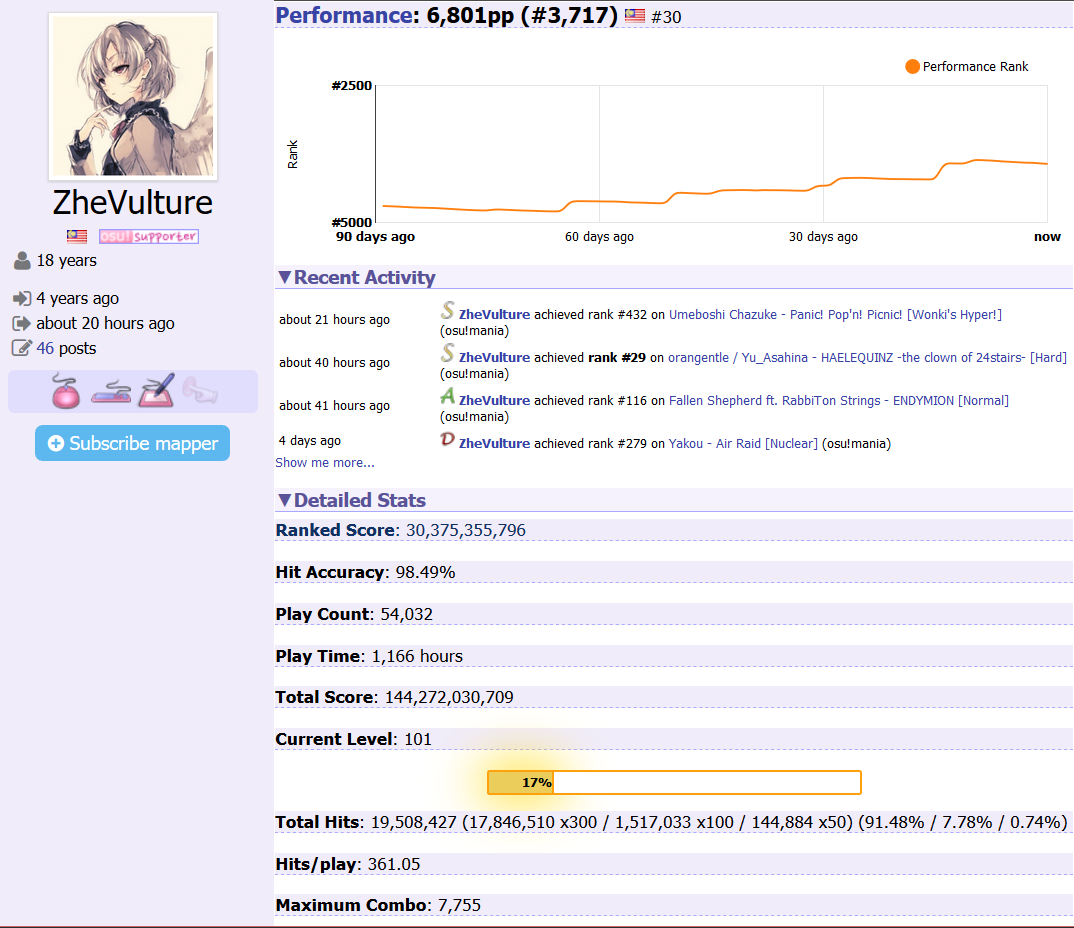Click the tablet playstyle icon
1074x928 pixels.
tap(157, 392)
